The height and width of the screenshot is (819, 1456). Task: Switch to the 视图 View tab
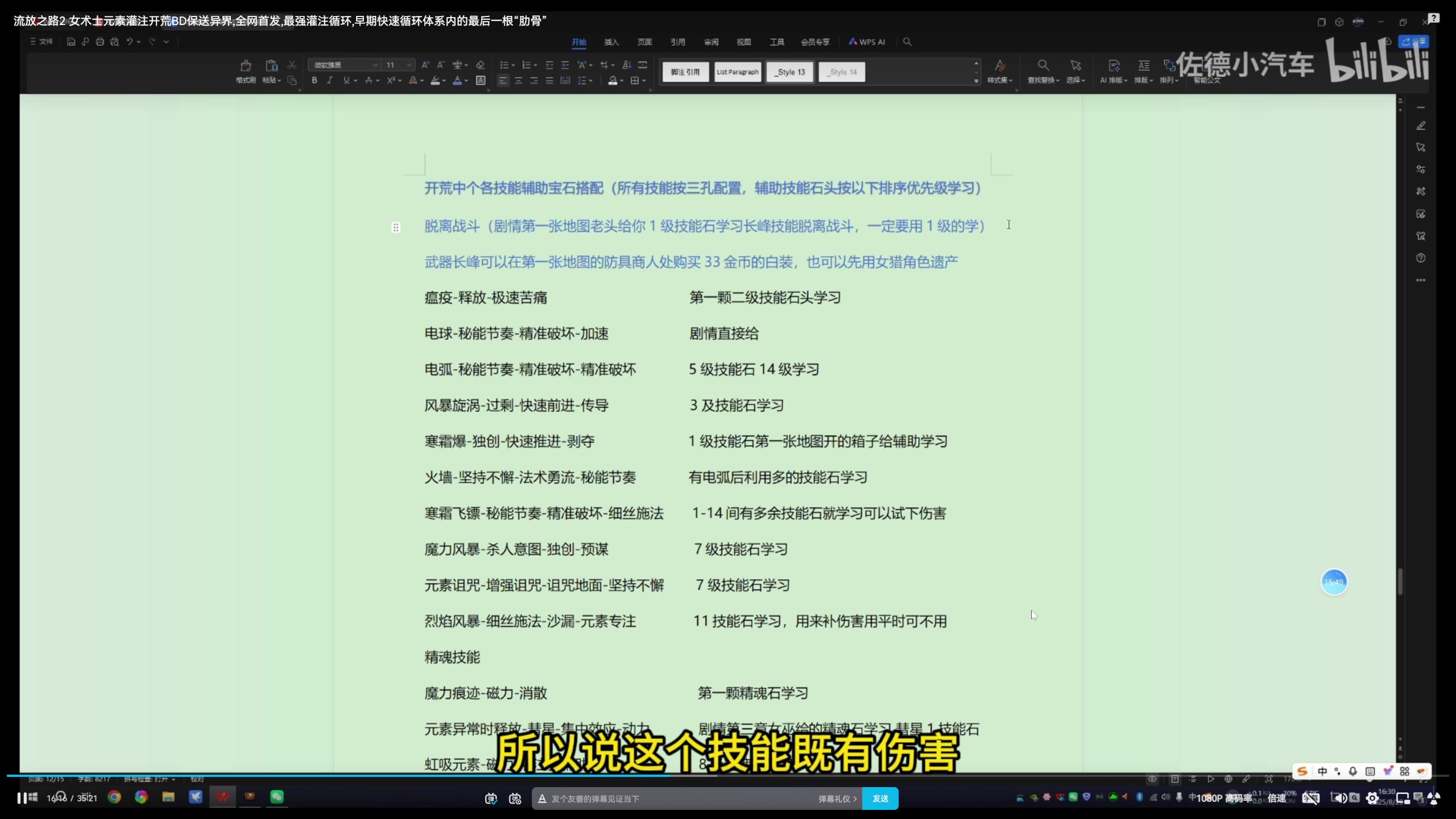point(744,42)
